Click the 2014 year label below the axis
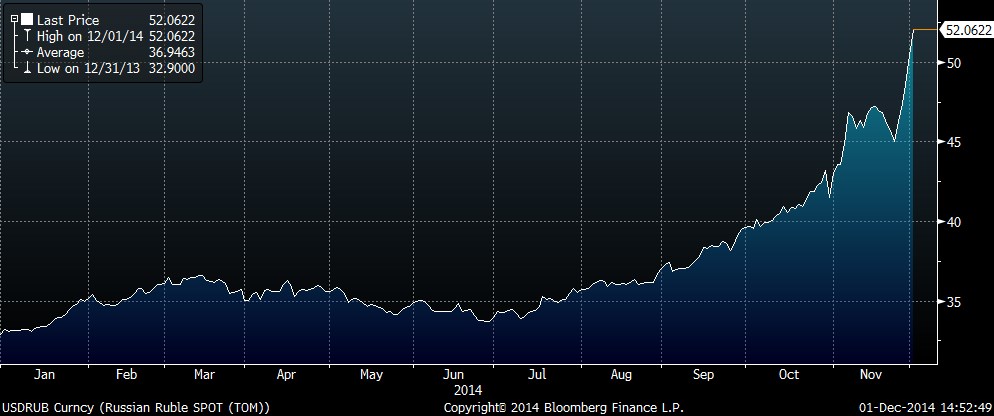Image resolution: width=994 pixels, height=416 pixels. [468, 389]
